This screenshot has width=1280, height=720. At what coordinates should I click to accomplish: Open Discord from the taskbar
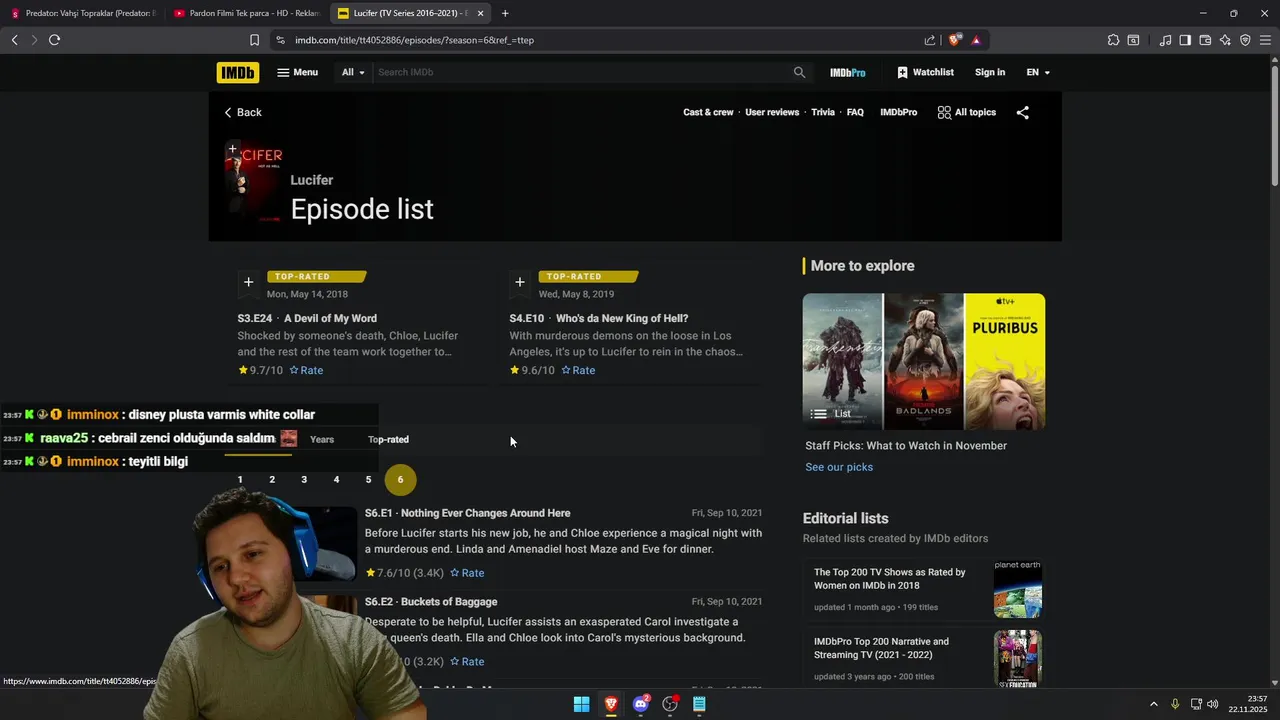point(641,704)
